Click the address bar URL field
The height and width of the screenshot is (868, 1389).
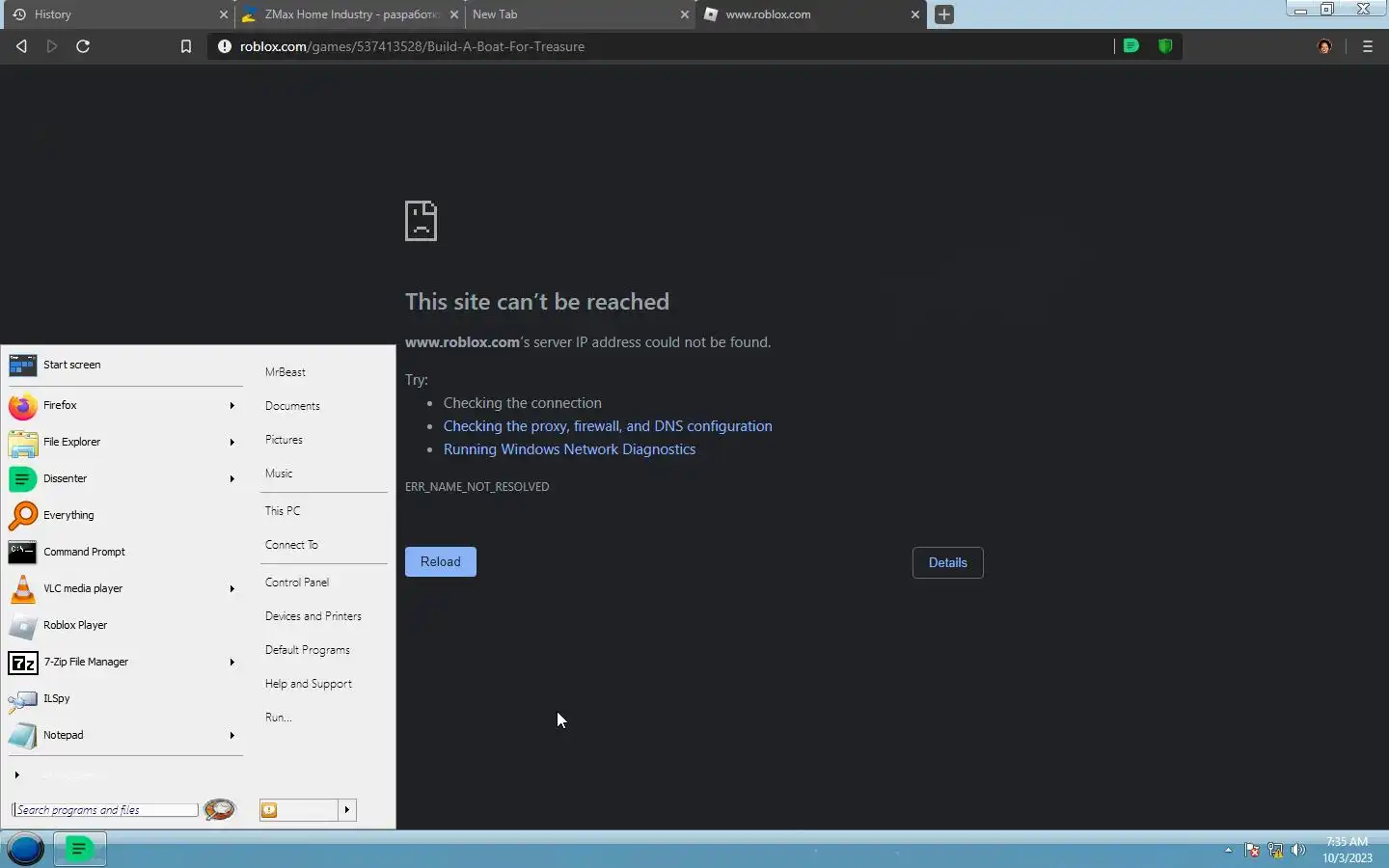(x=666, y=46)
